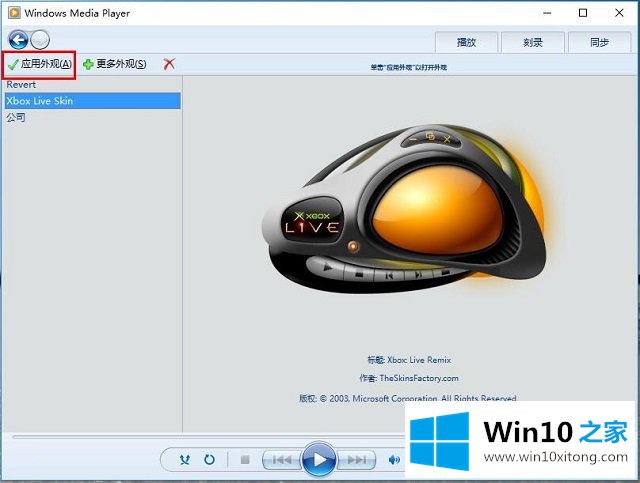
Task: Click the copyright line of the skin
Action: 408,398
